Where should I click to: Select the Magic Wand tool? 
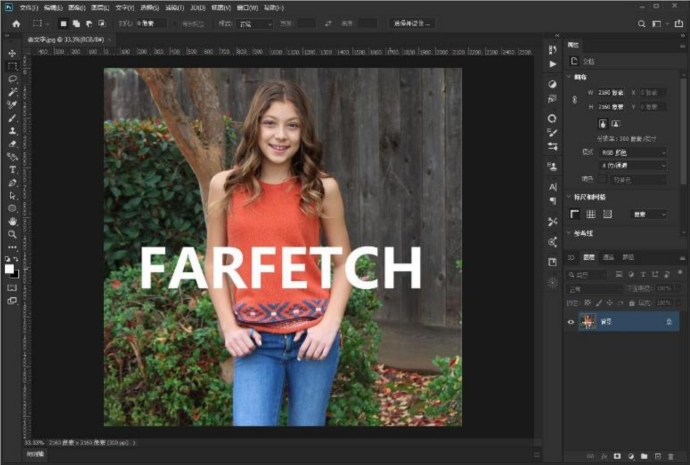coord(12,92)
